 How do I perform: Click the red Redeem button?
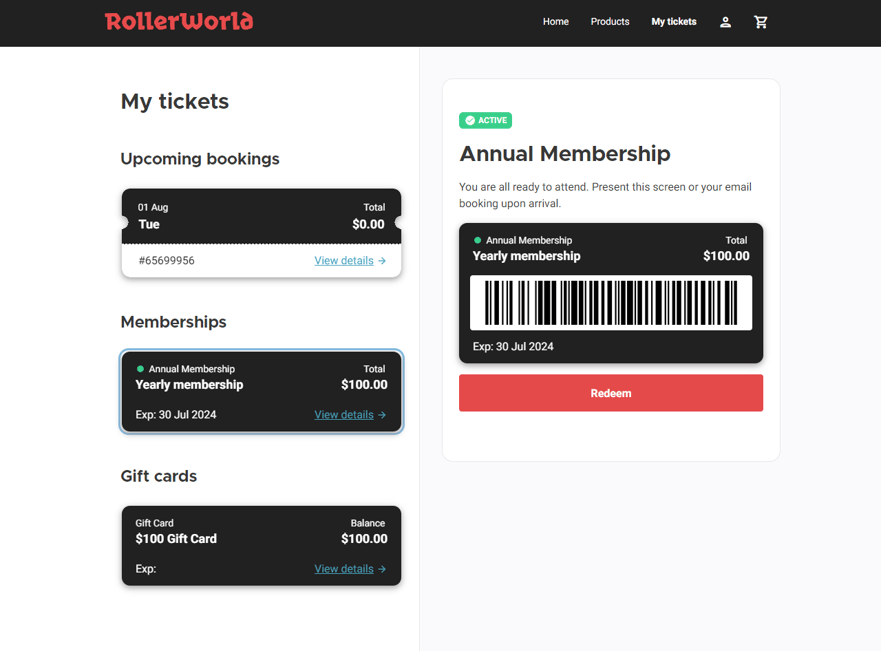coord(611,393)
